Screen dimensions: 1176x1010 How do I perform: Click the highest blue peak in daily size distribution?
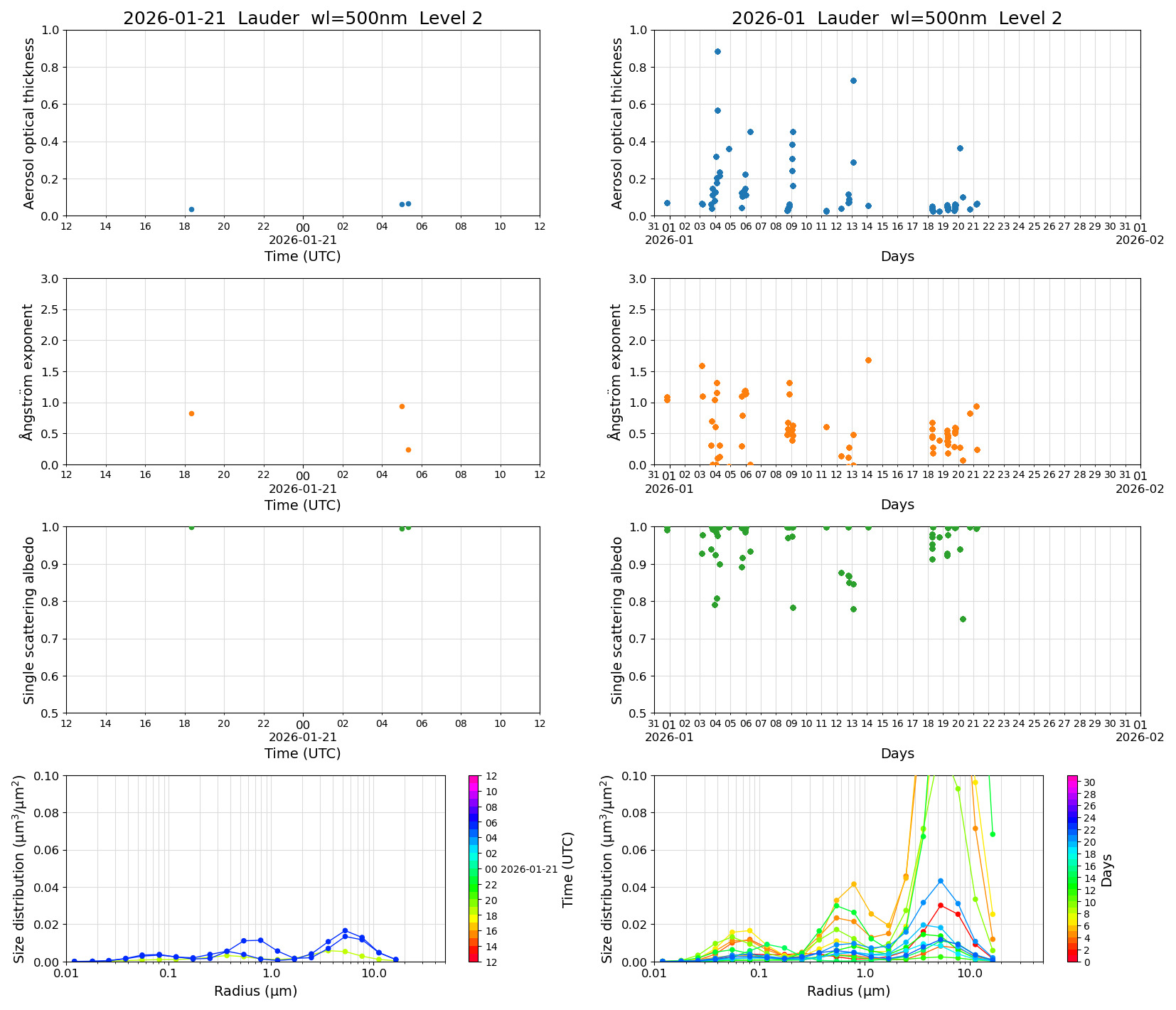tap(345, 930)
